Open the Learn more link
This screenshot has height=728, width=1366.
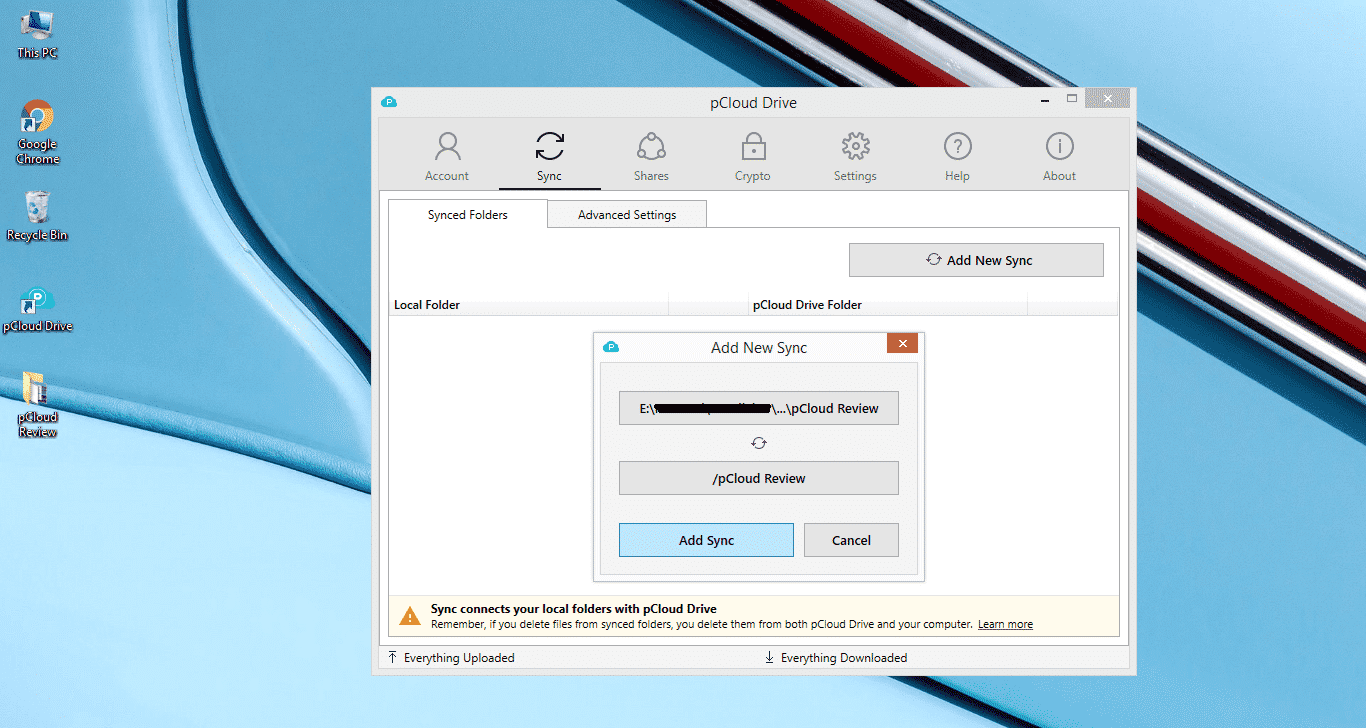coord(1005,624)
